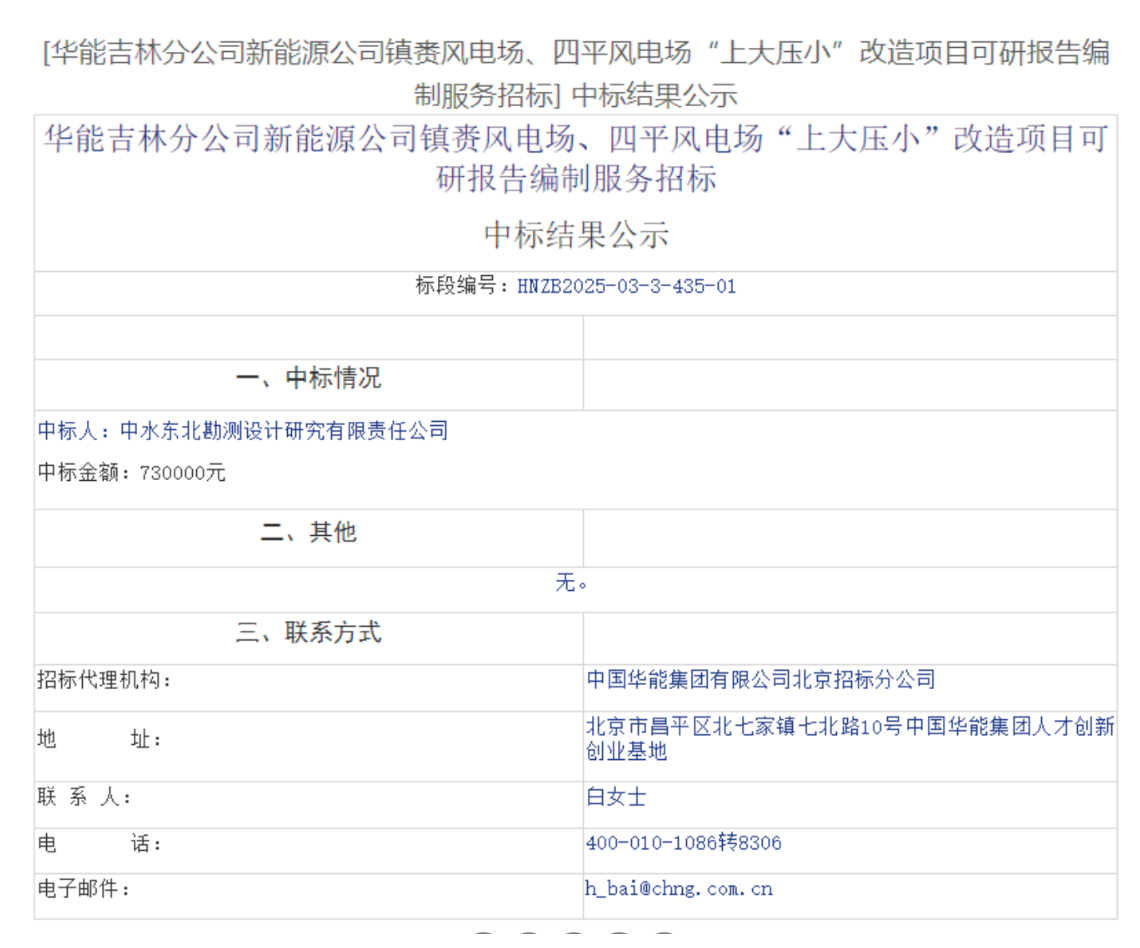Click email address h_bai@chng.com.cn
The width and height of the screenshot is (1140, 948).
[679, 888]
